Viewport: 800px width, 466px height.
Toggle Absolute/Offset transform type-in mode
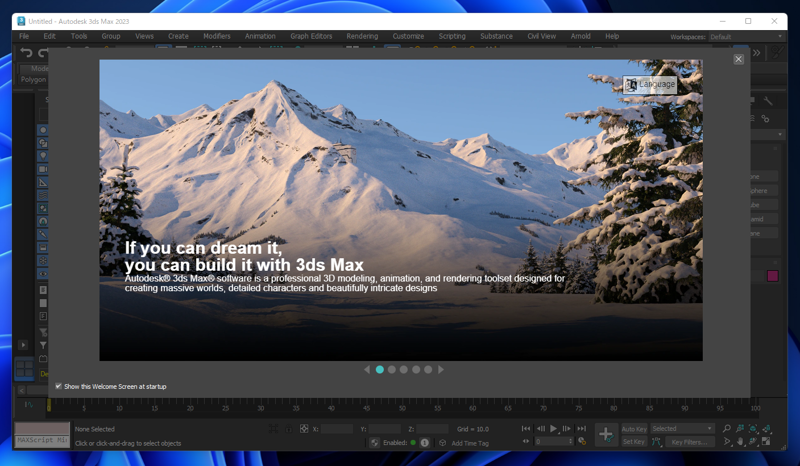[x=304, y=429]
